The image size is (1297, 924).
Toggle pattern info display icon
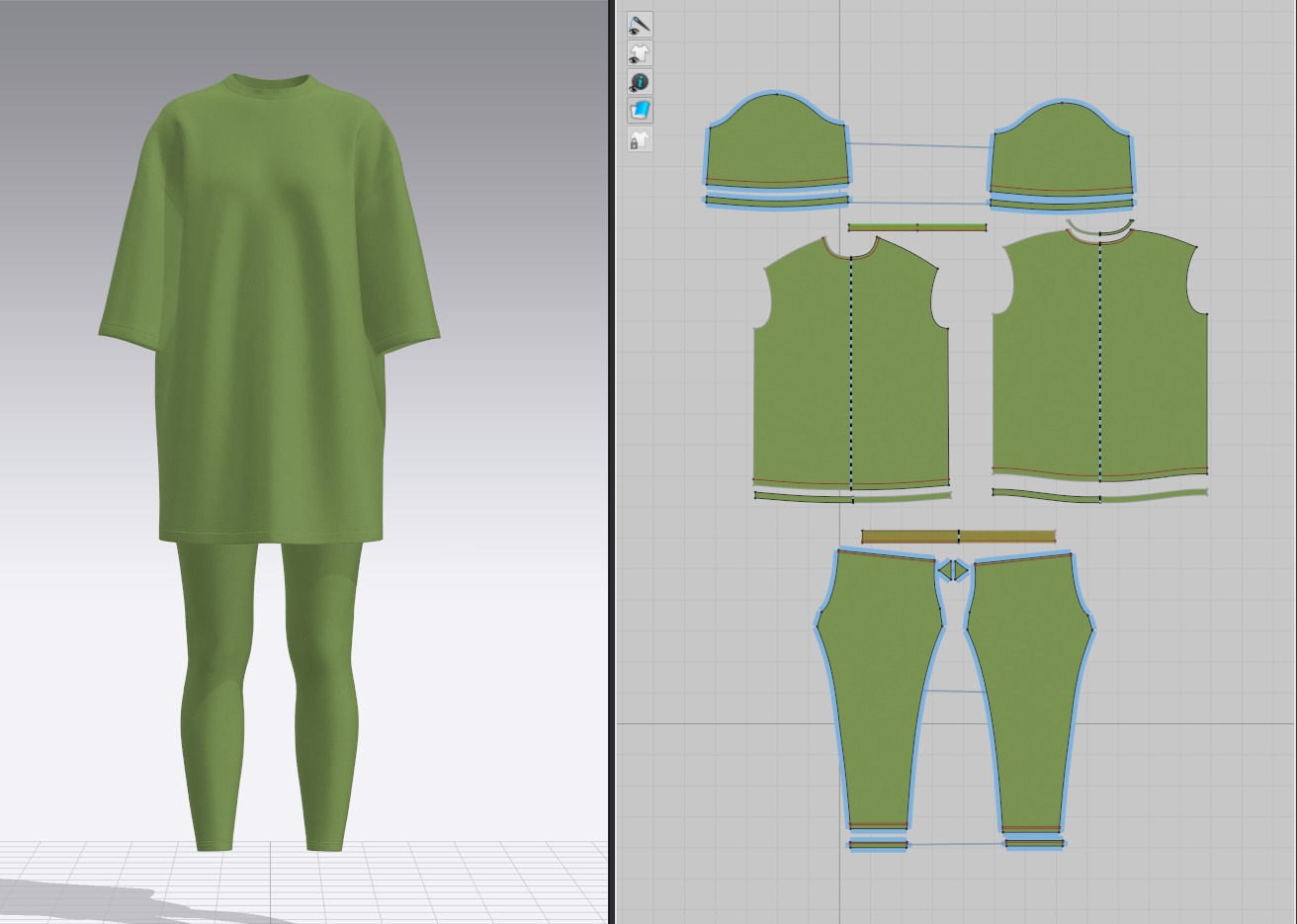(640, 81)
